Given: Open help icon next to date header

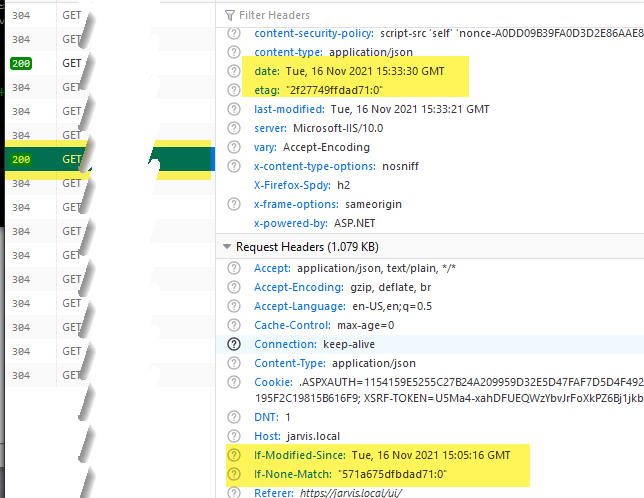Looking at the screenshot, I should pos(234,71).
